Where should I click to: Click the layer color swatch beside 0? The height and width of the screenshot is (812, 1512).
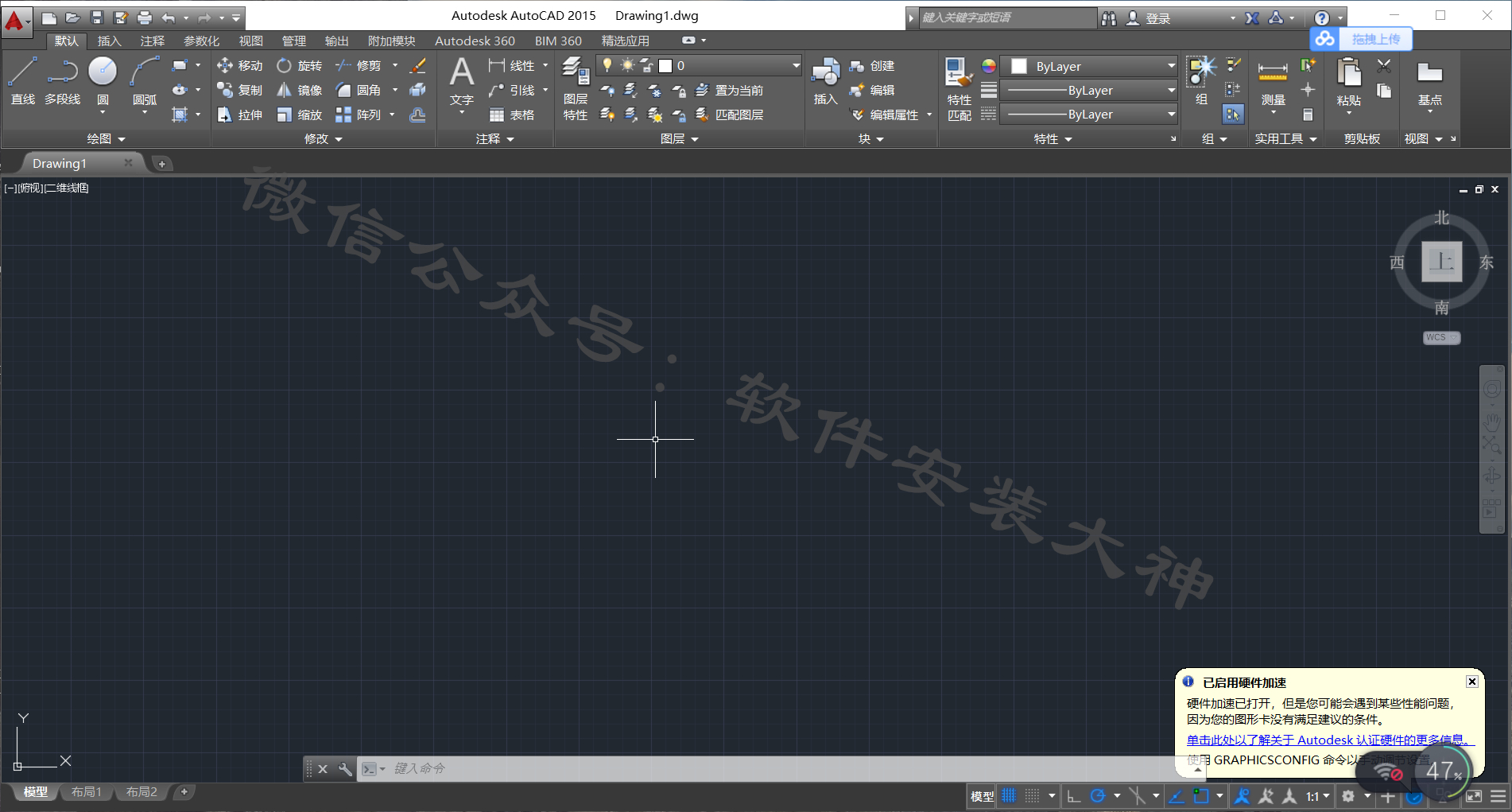point(665,65)
